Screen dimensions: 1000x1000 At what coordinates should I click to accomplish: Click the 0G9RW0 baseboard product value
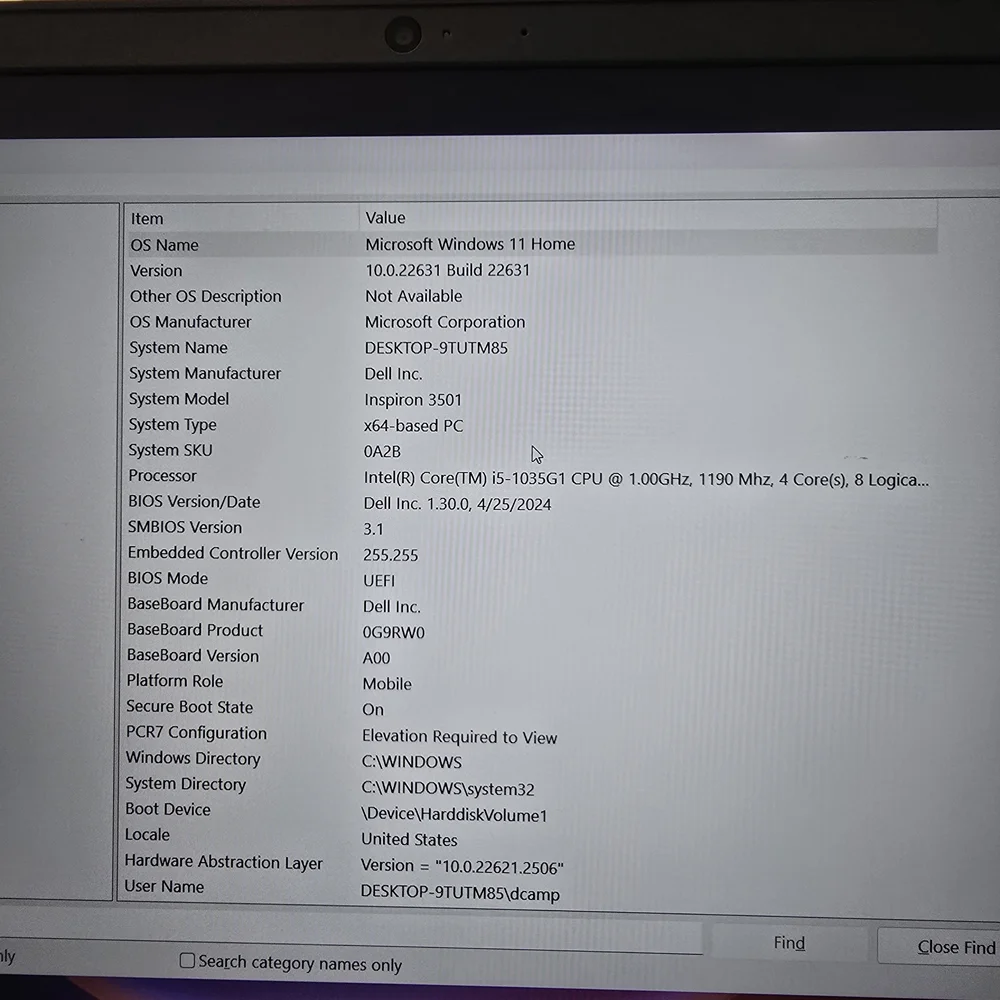click(x=393, y=632)
